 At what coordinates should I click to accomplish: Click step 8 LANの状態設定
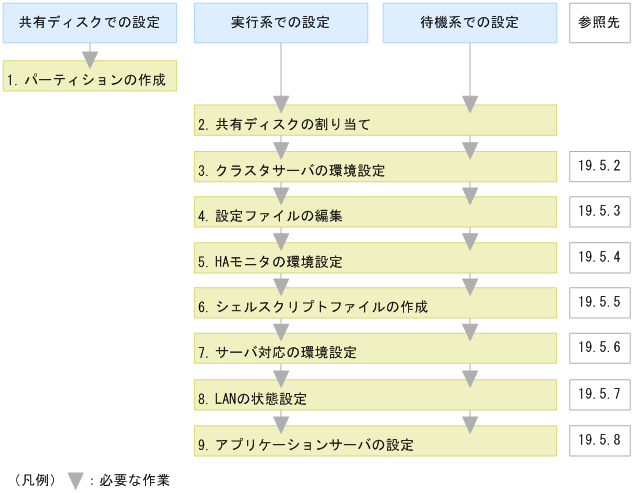pos(375,397)
